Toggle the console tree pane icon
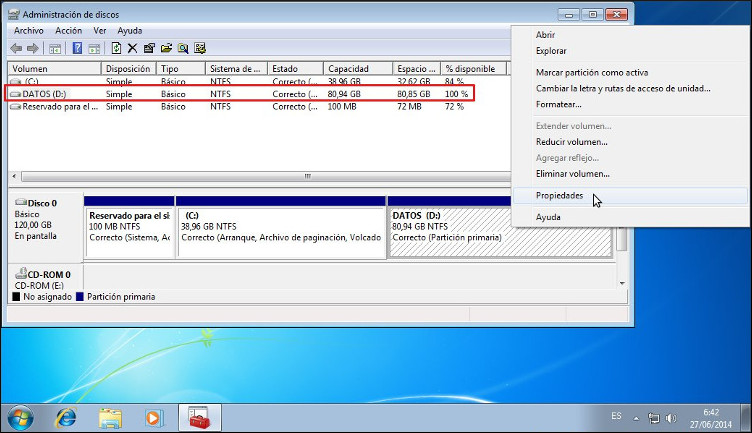Image resolution: width=752 pixels, height=433 pixels. tap(55, 48)
